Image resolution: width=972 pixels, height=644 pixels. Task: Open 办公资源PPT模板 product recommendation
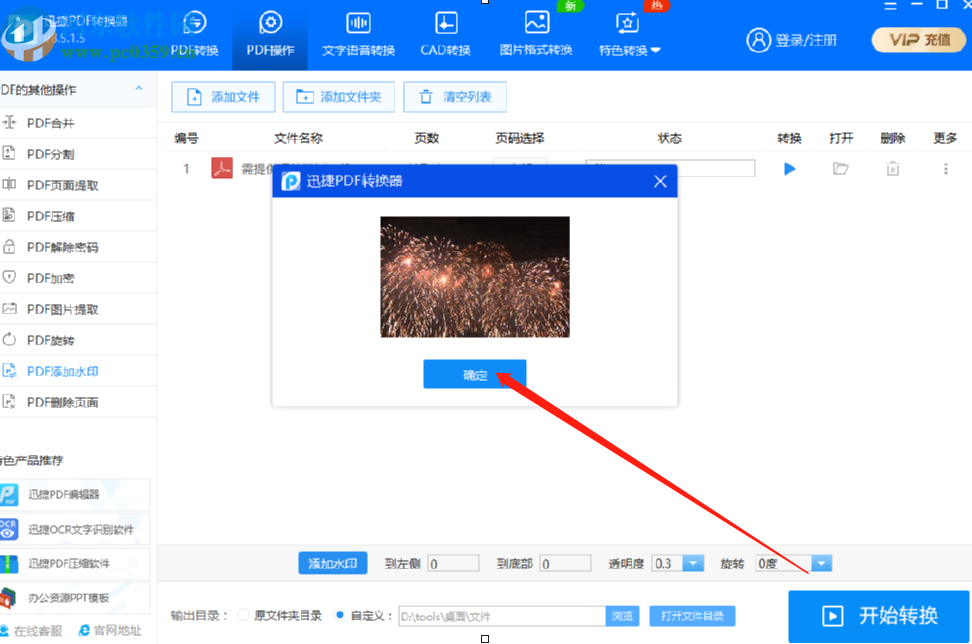coord(74,598)
